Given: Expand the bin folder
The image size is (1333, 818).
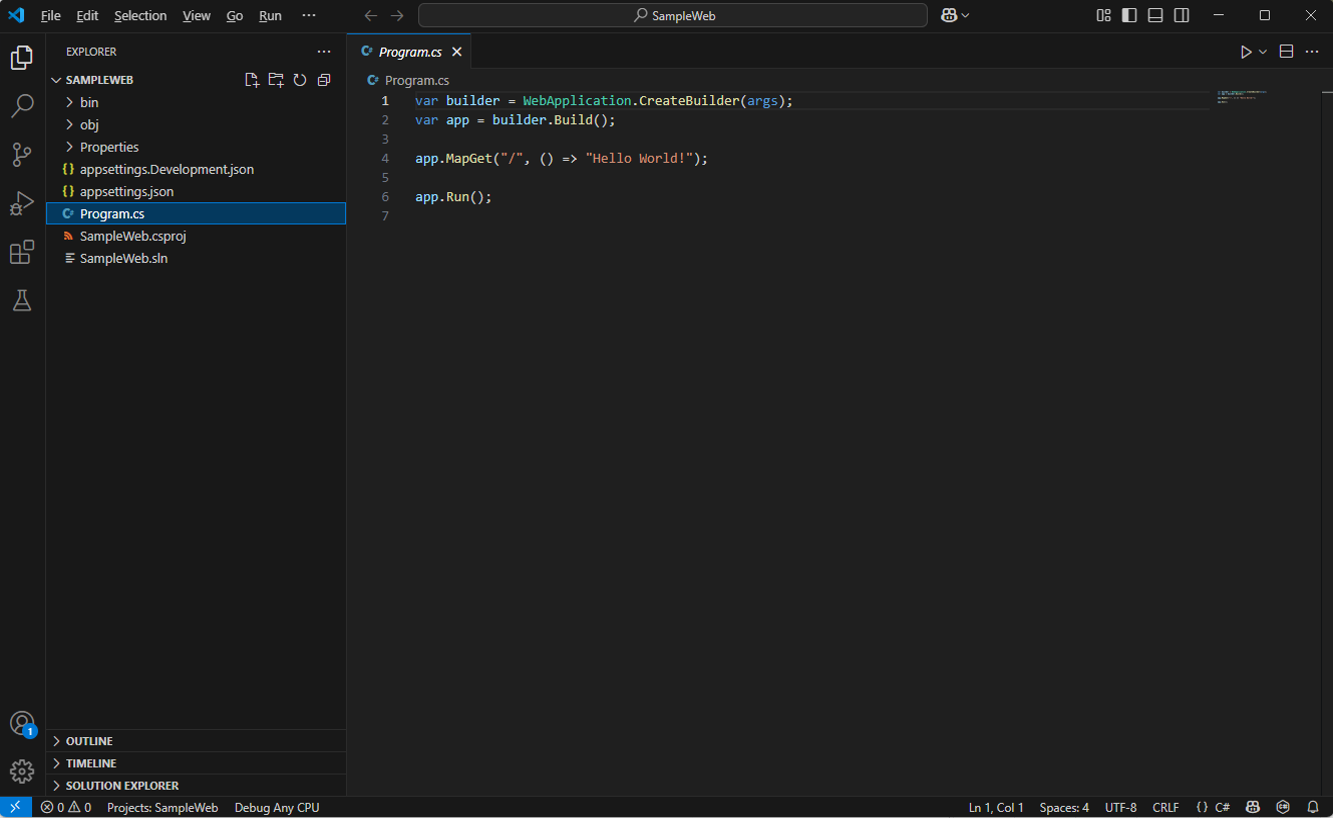Looking at the screenshot, I should tap(89, 102).
